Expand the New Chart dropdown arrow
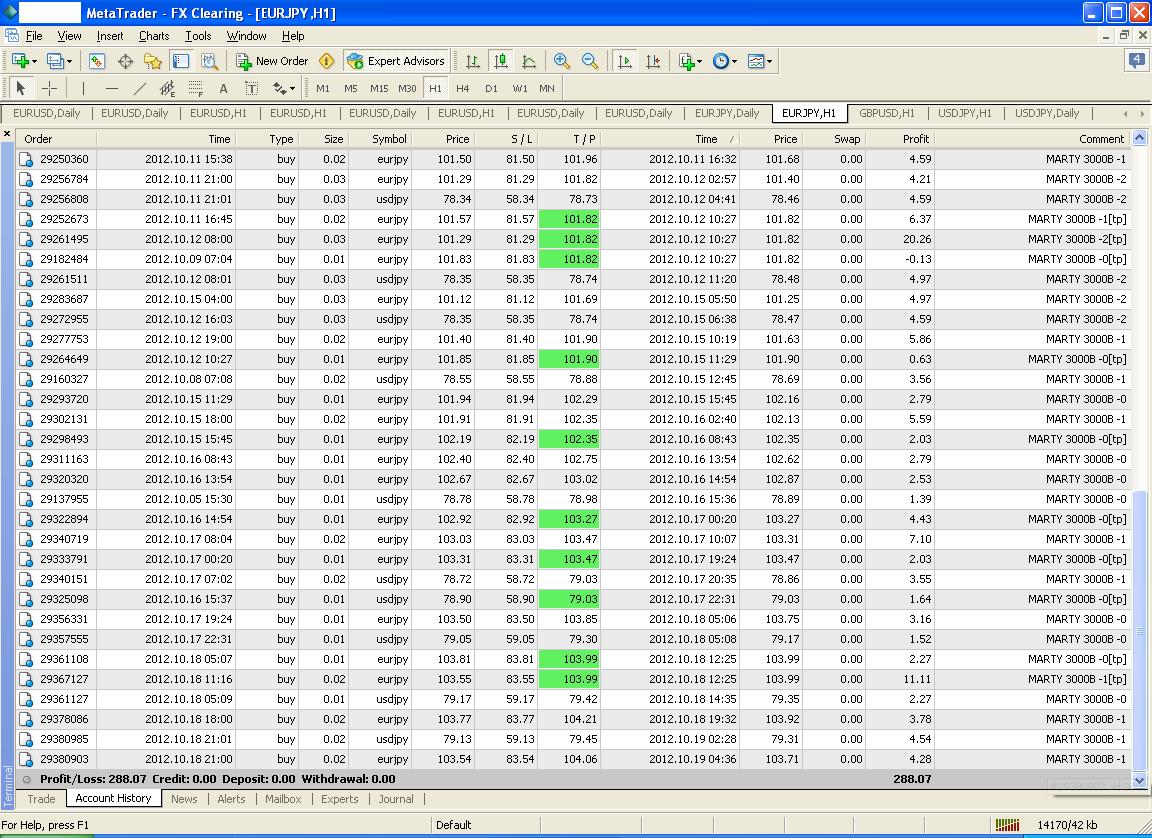Viewport: 1152px width, 838px height. pyautogui.click(x=34, y=62)
